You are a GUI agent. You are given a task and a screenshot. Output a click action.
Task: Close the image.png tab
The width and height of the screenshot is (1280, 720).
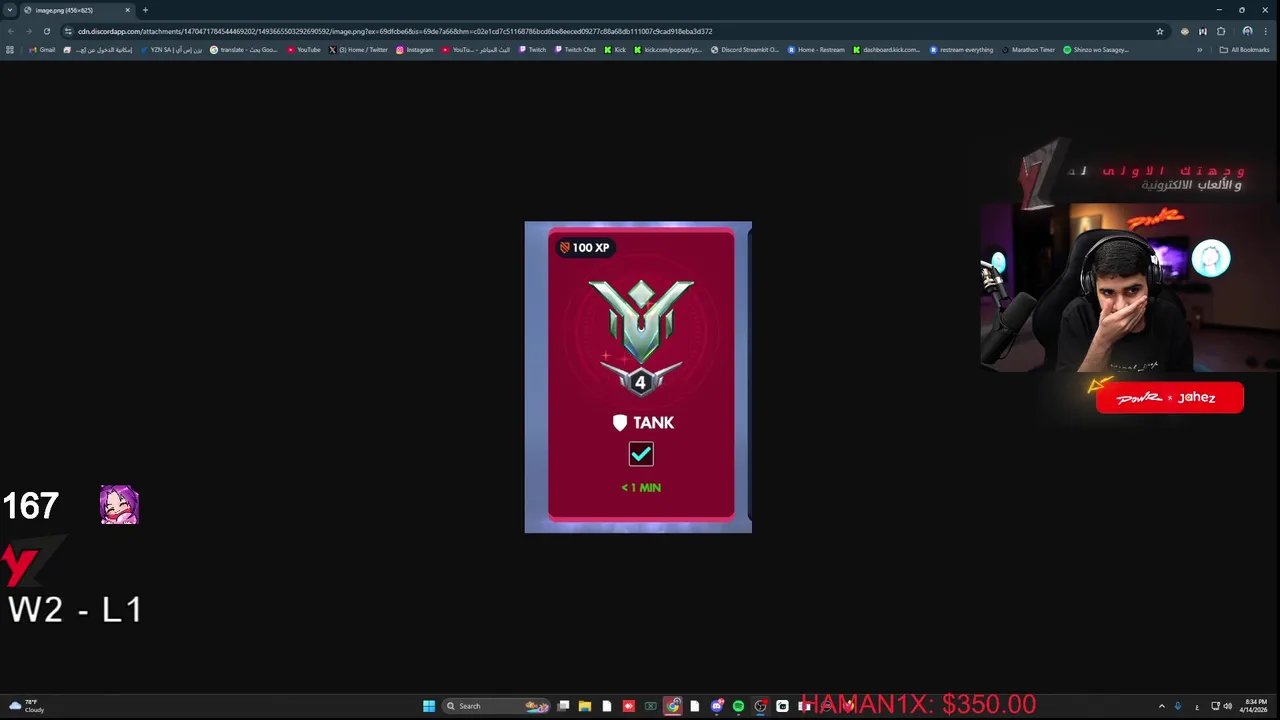[x=128, y=10]
